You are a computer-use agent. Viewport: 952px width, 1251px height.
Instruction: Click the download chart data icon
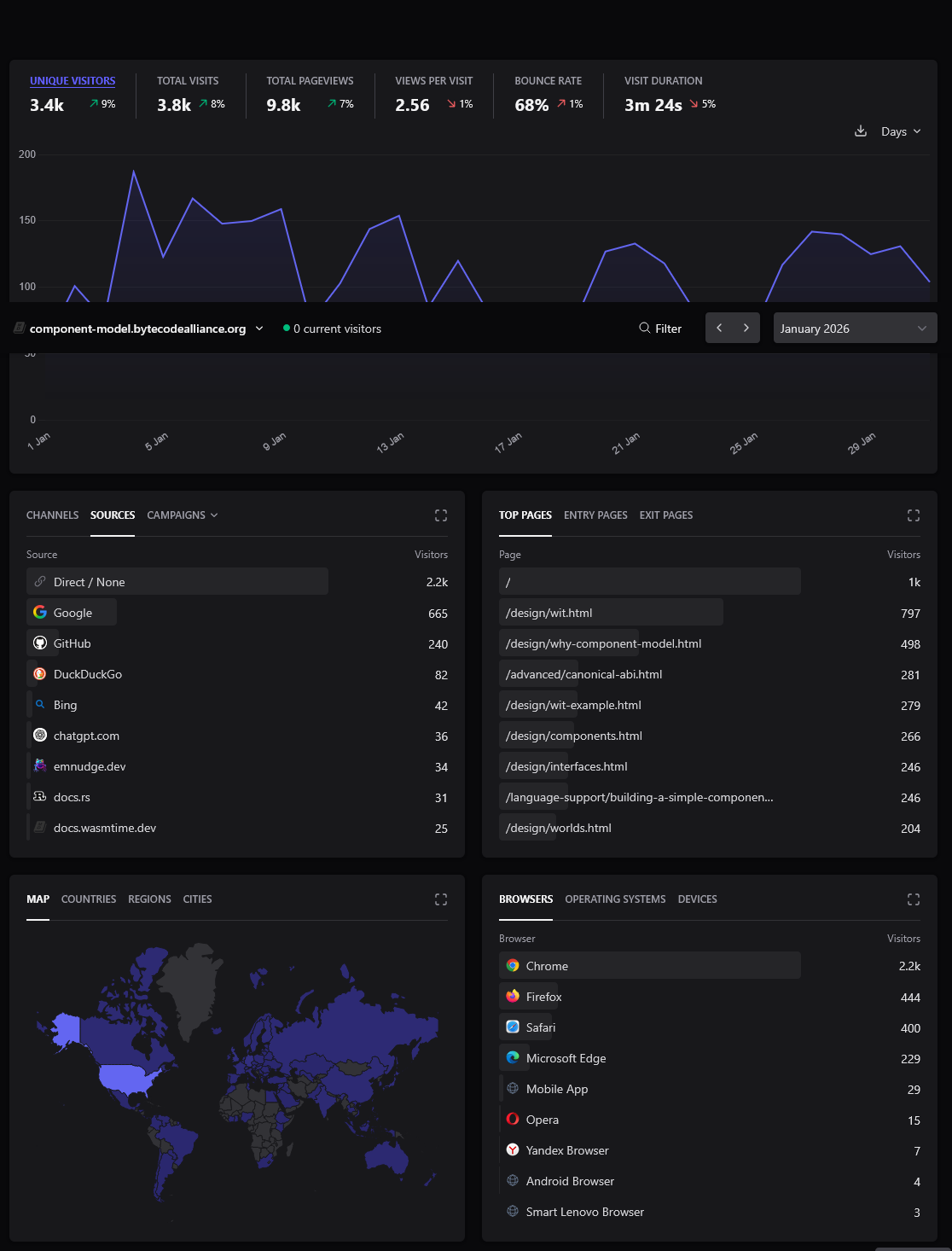tap(861, 131)
